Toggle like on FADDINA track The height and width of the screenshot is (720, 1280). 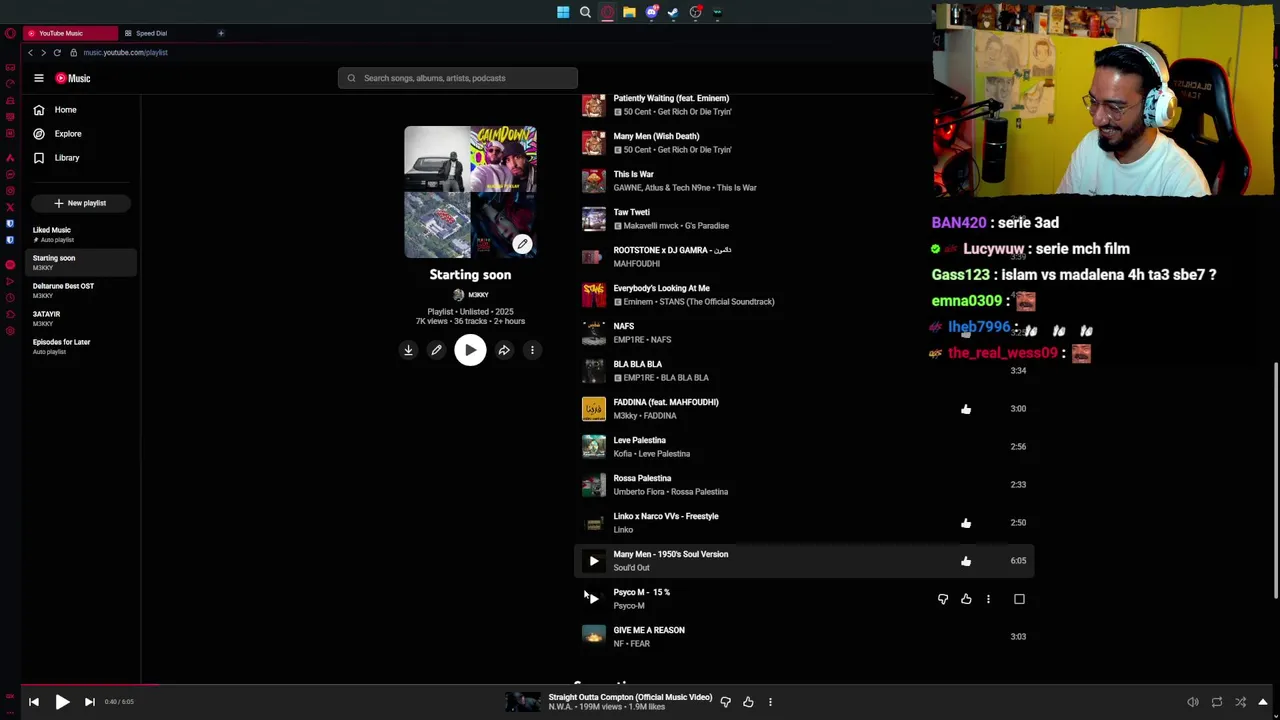point(966,409)
